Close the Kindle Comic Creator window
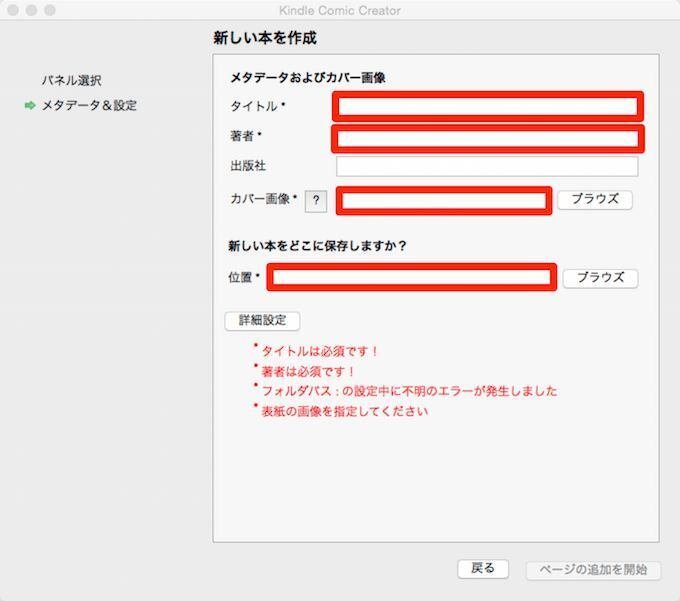Viewport: 680px width, 601px height. click(13, 10)
